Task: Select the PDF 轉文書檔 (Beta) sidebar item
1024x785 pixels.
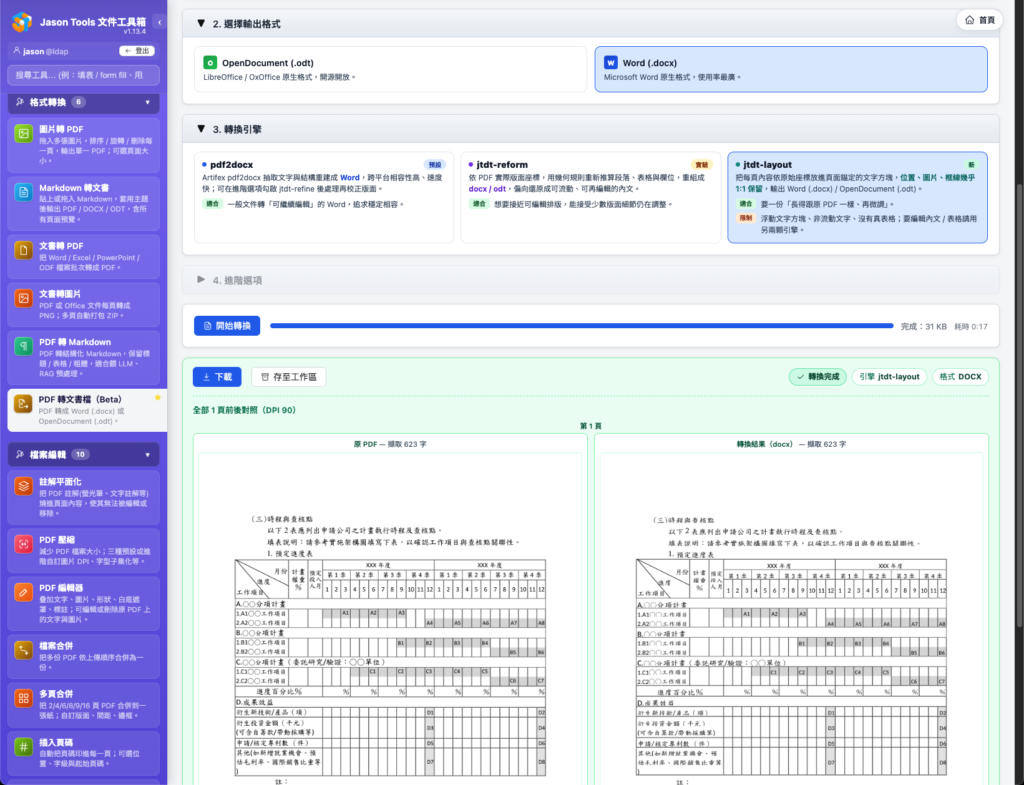Action: [x=87, y=410]
